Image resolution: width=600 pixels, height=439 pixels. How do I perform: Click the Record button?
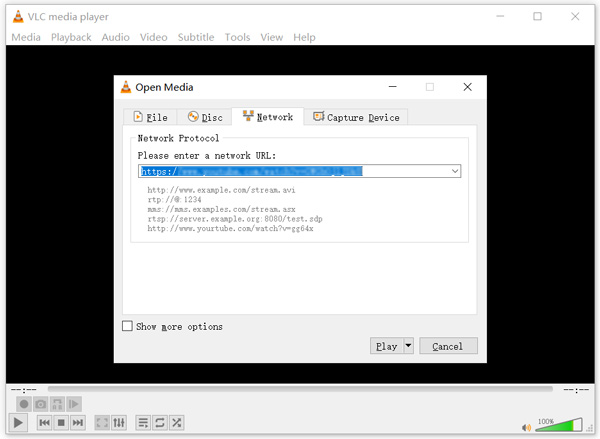pos(24,404)
